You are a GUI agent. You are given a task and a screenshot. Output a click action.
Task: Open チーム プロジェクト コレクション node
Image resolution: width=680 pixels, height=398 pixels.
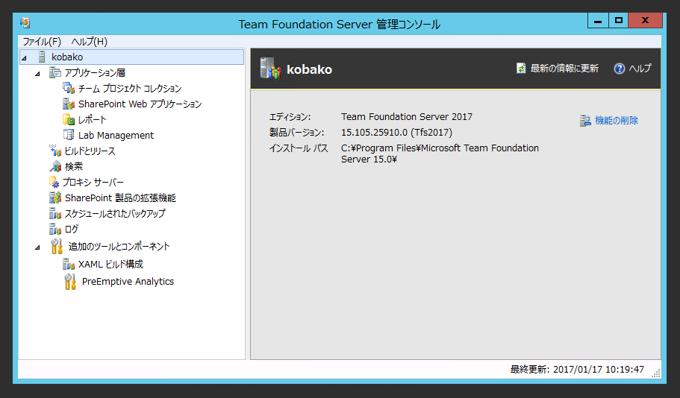pos(130,88)
